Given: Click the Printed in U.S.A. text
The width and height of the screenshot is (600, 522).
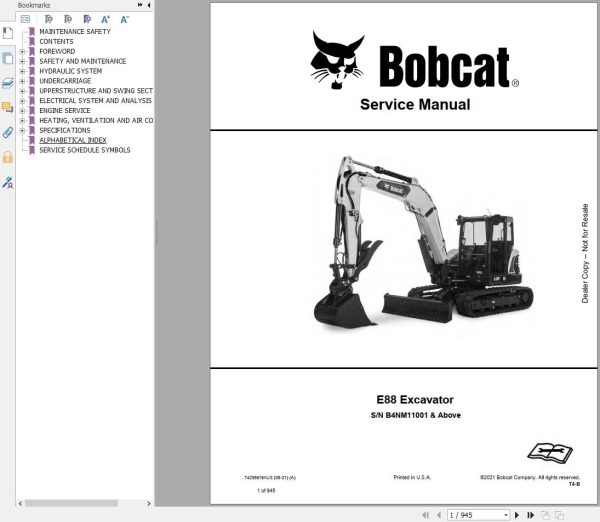Looking at the screenshot, I should click(412, 477).
